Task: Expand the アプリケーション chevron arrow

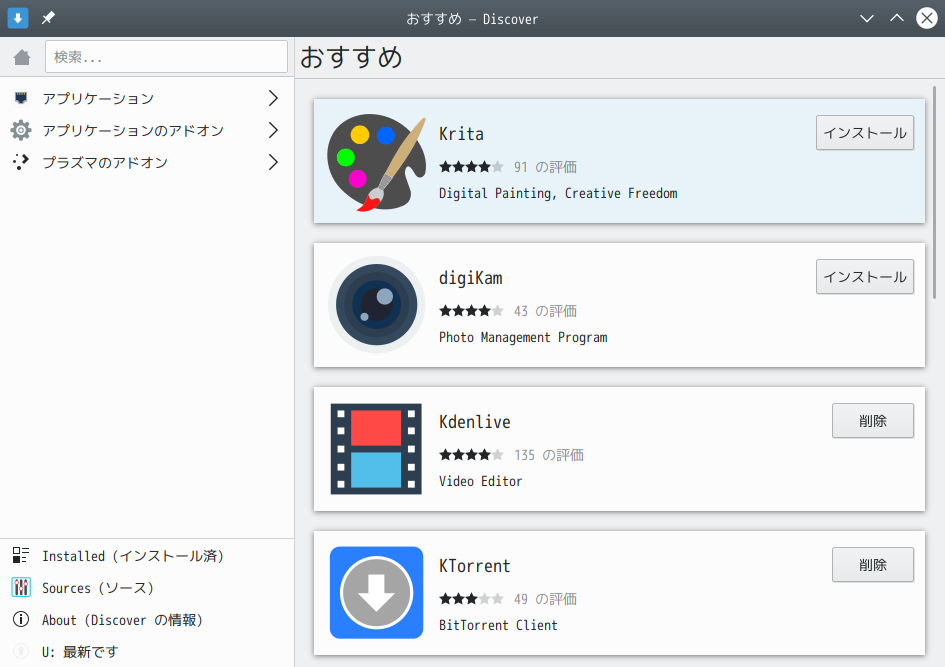Action: (273, 98)
